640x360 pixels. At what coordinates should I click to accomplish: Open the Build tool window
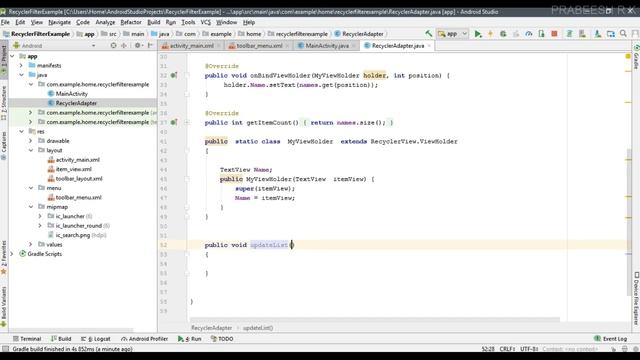61,339
